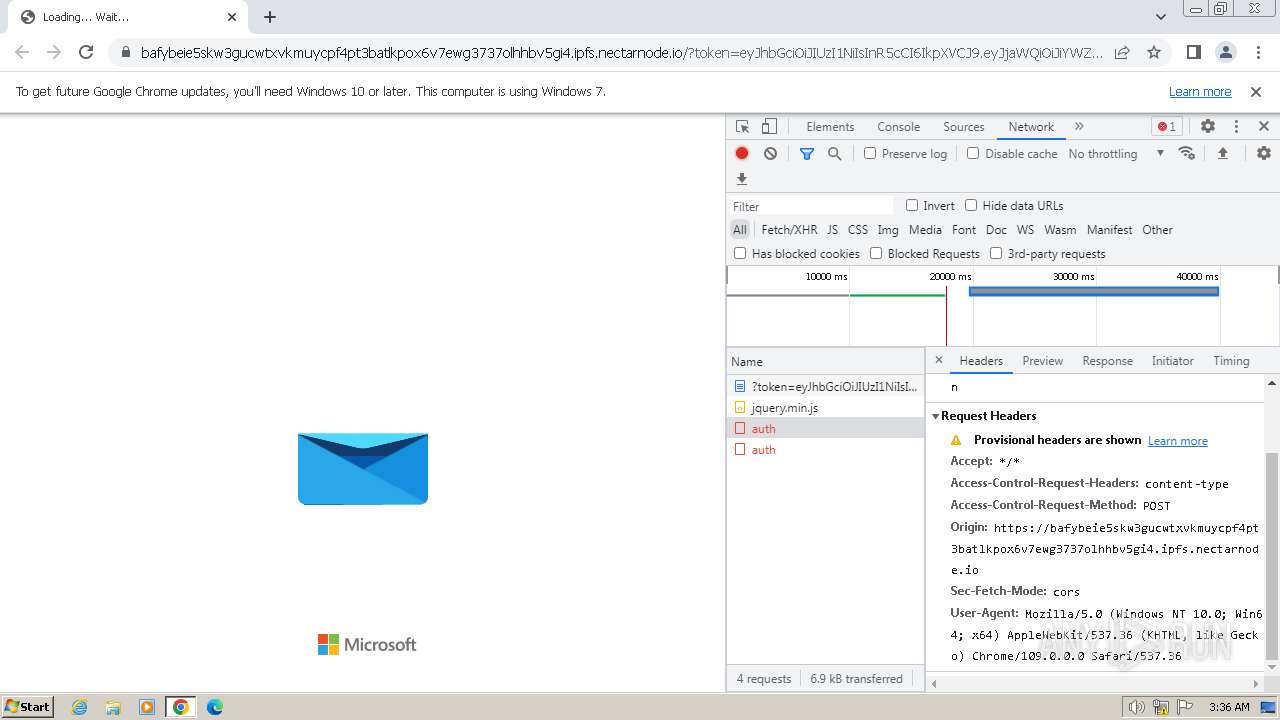Show more DevTools tabs chevron
Viewport: 1280px width, 720px height.
(1079, 127)
